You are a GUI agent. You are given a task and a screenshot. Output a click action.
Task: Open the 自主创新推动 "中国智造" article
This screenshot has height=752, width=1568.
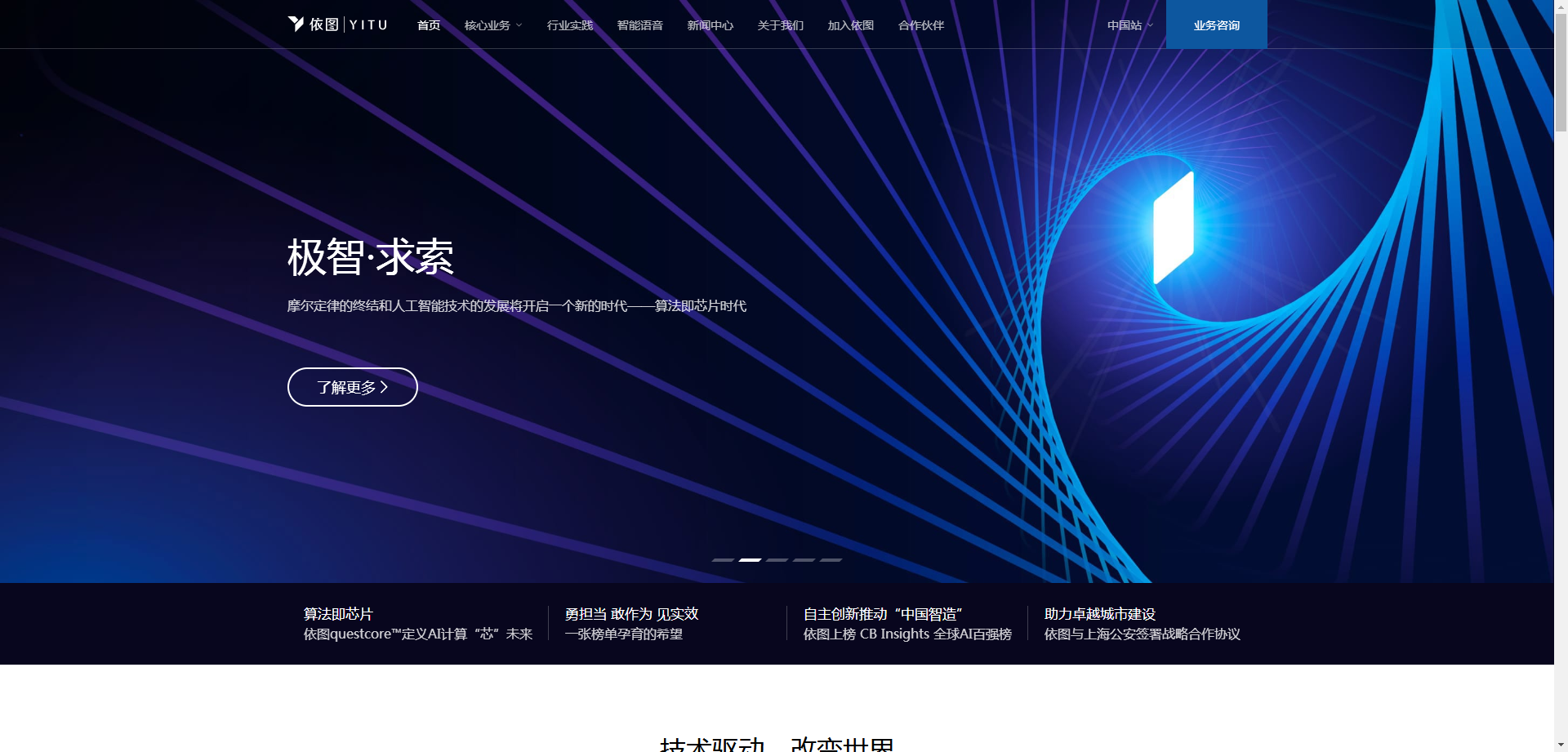click(x=906, y=624)
